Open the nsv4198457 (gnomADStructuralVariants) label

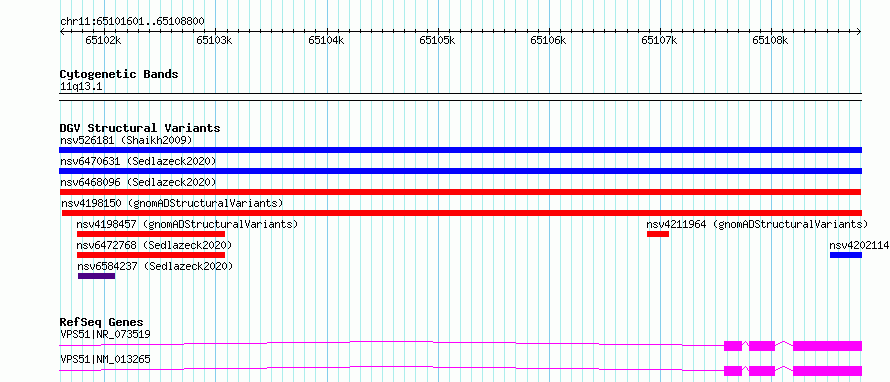[x=187, y=224]
